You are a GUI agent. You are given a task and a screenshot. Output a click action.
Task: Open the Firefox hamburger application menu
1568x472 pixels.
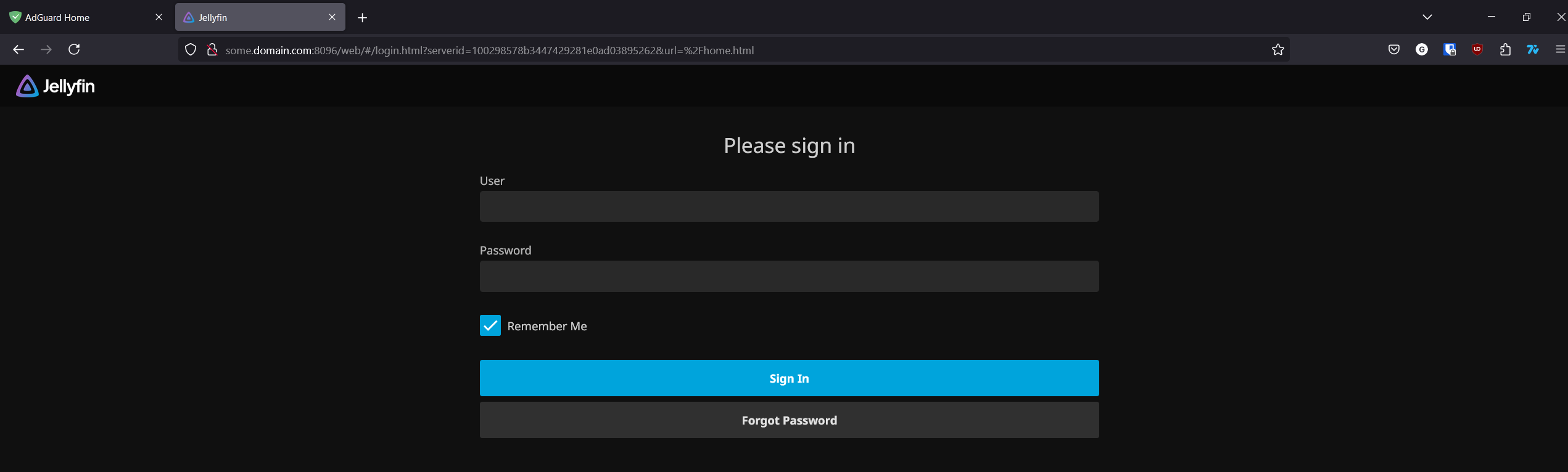coord(1560,50)
